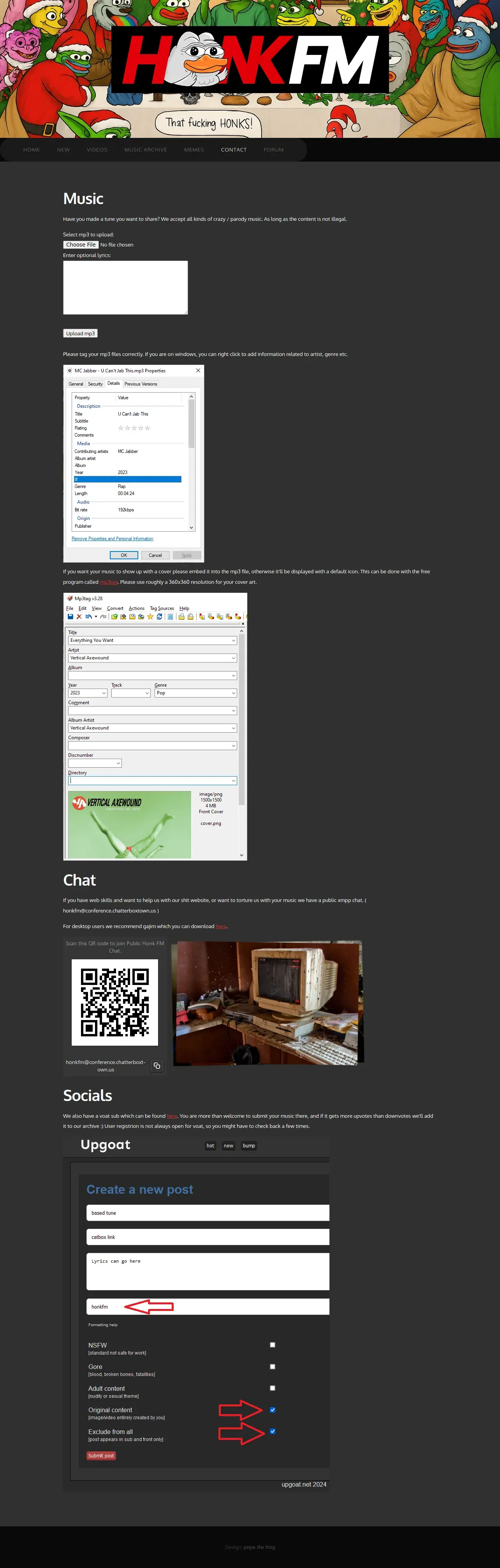
Task: Click the 'catbox link' URL field
Action: (208, 1237)
